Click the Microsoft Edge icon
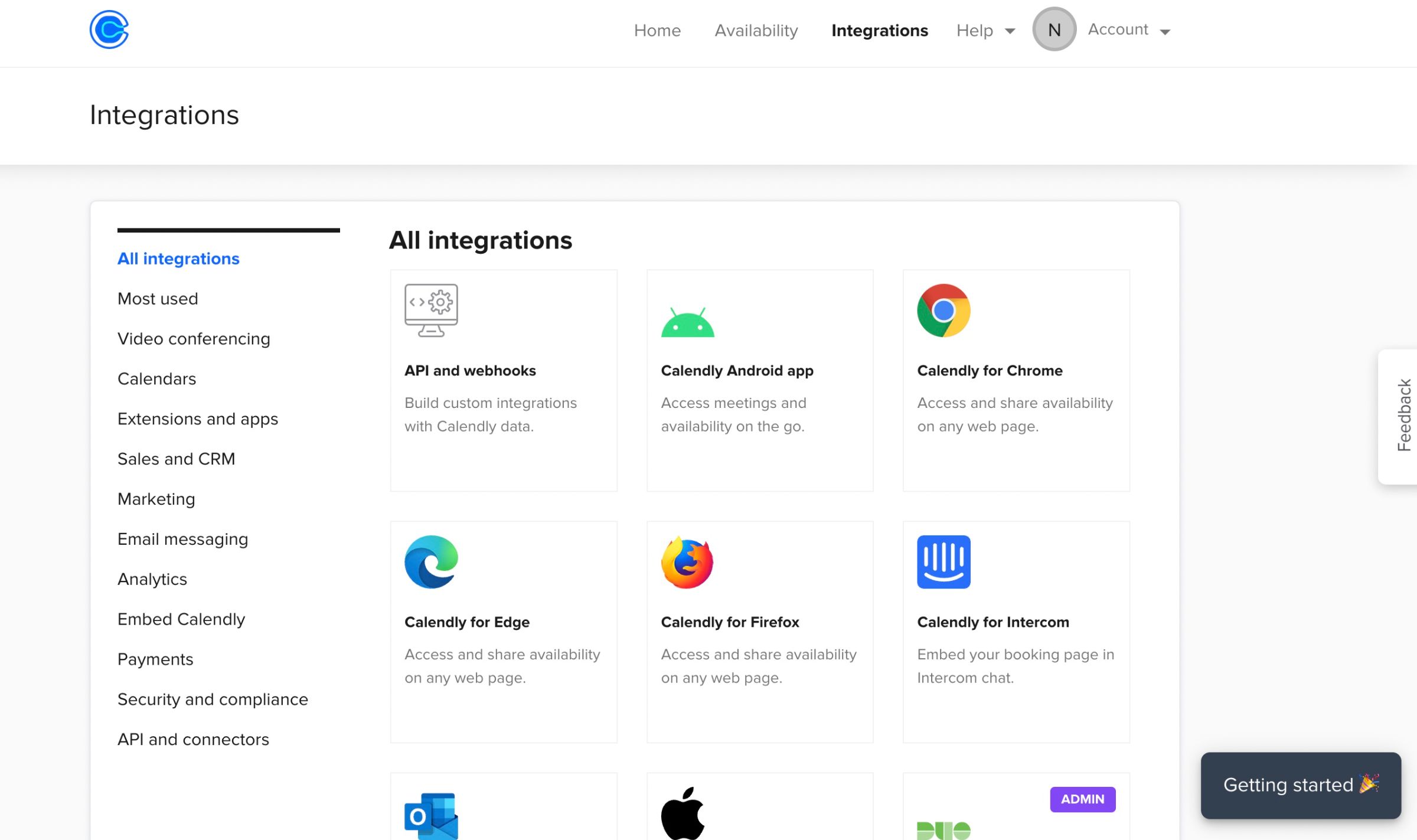Screen dimensions: 1417x840 point(431,562)
